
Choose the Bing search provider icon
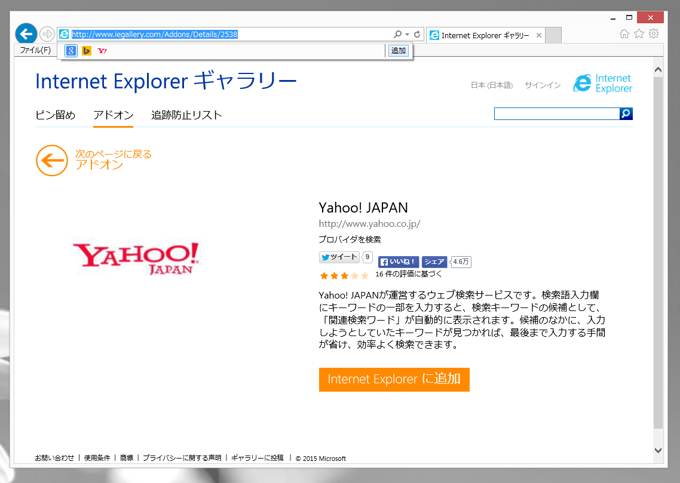pyautogui.click(x=86, y=51)
